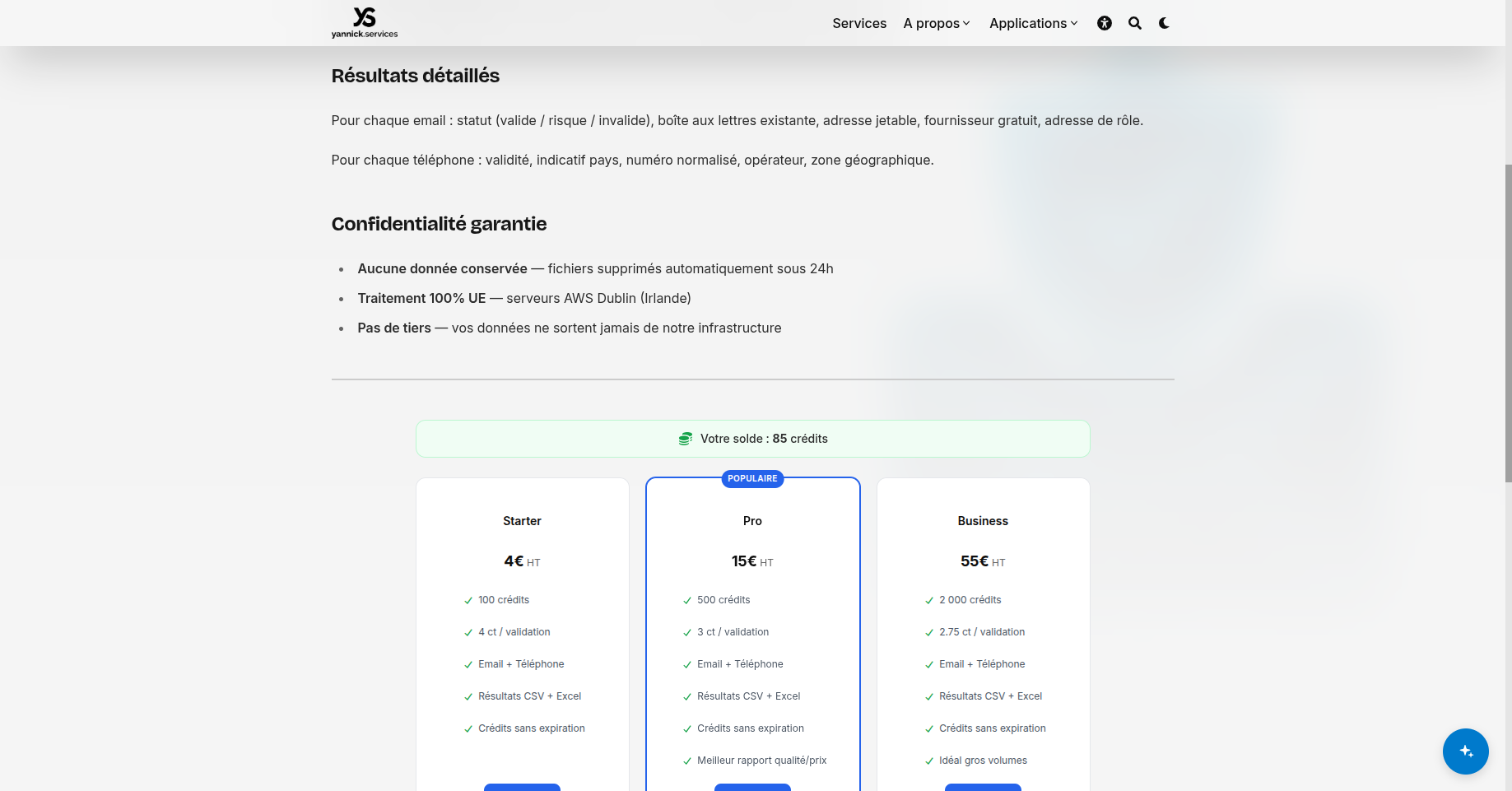Click 'Pas de tiers' bullet text

(394, 328)
